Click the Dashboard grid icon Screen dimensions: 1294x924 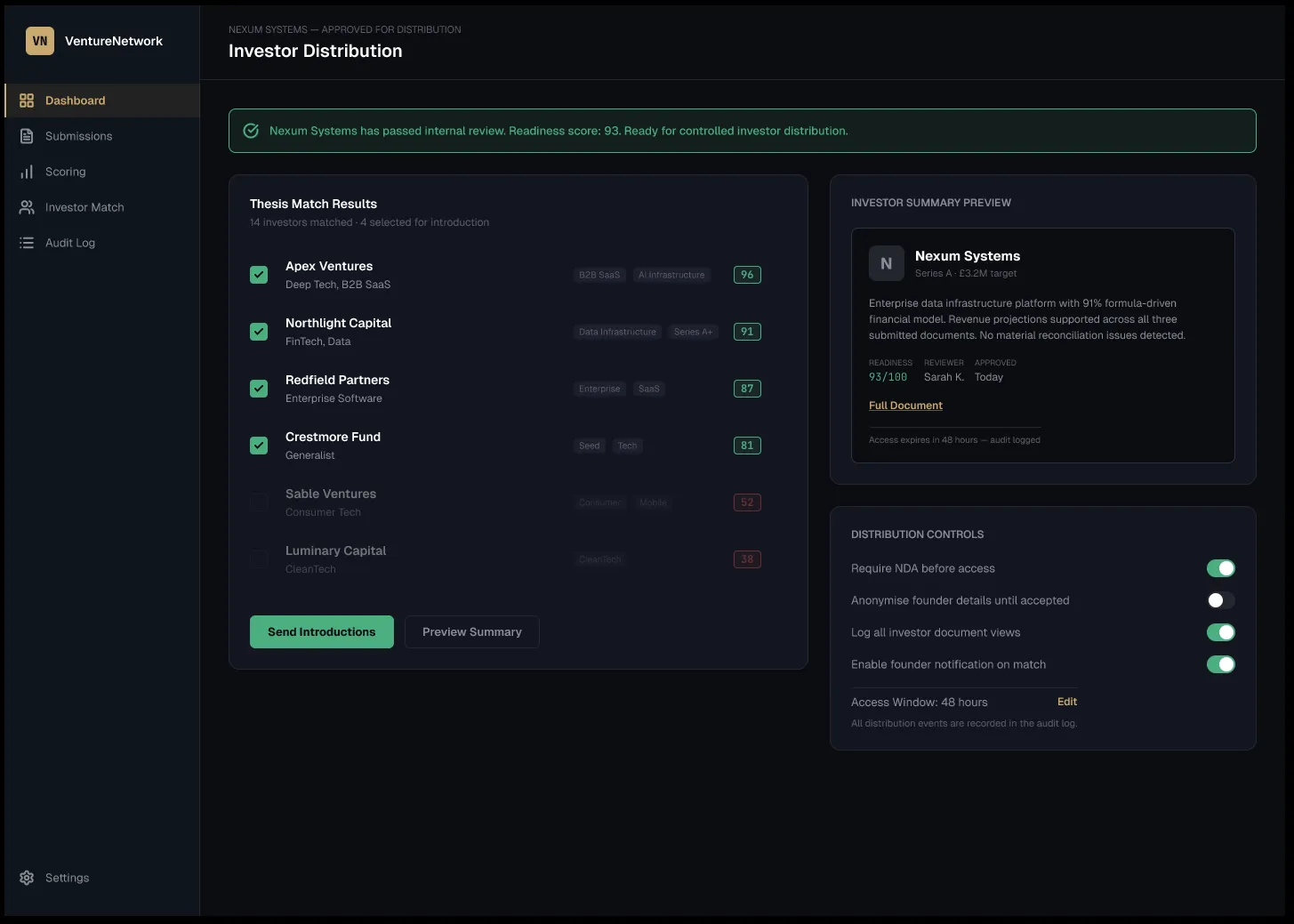[27, 100]
